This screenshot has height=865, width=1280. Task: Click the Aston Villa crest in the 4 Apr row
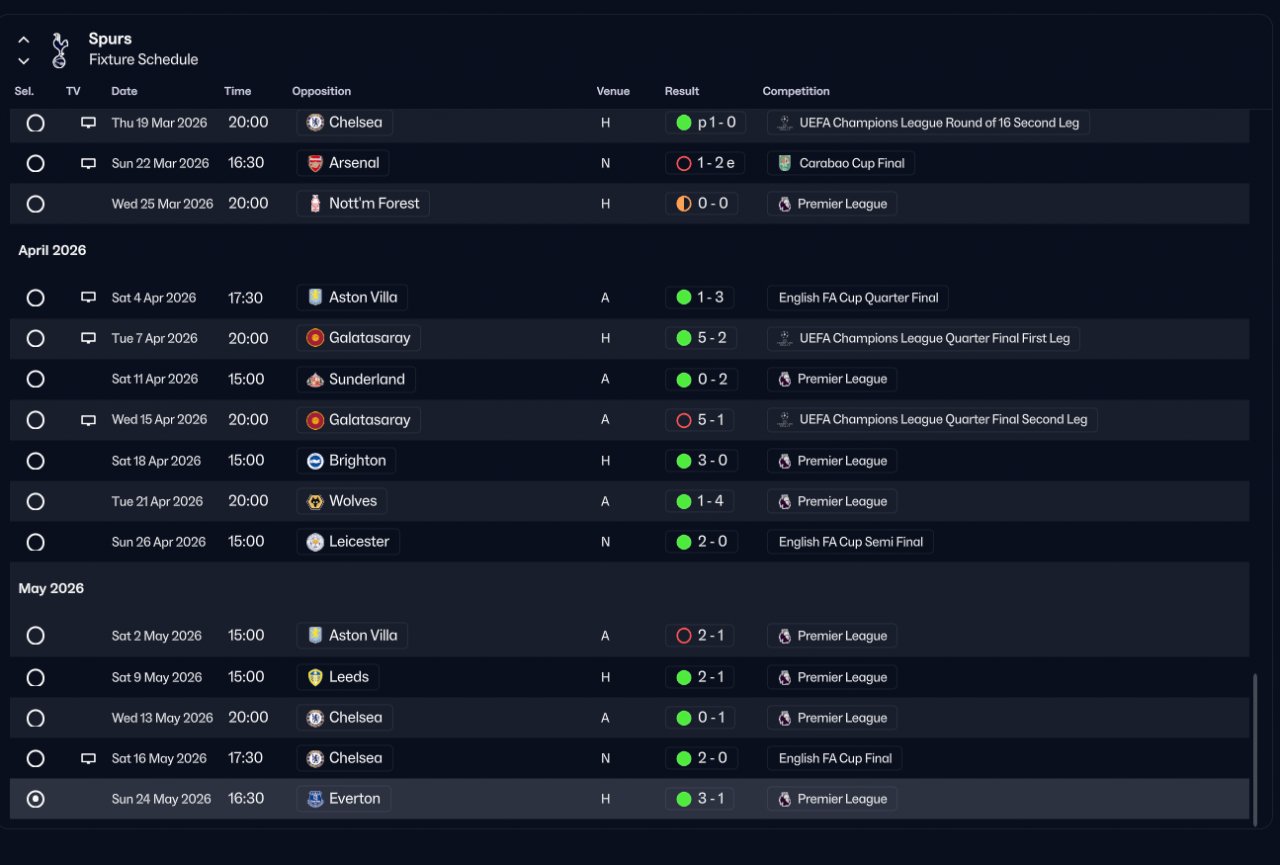coord(315,297)
